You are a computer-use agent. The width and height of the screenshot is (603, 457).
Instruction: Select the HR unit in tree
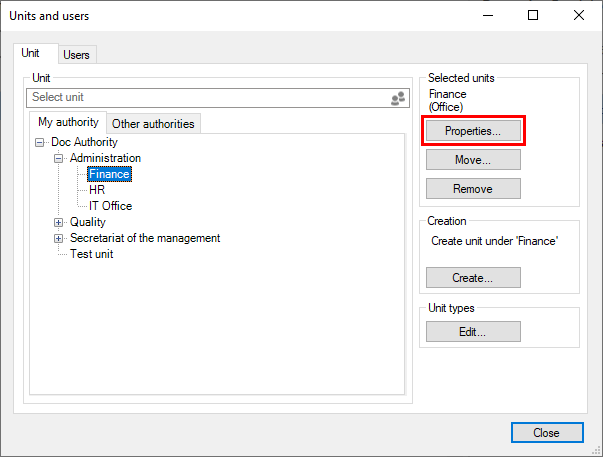pyautogui.click(x=97, y=190)
